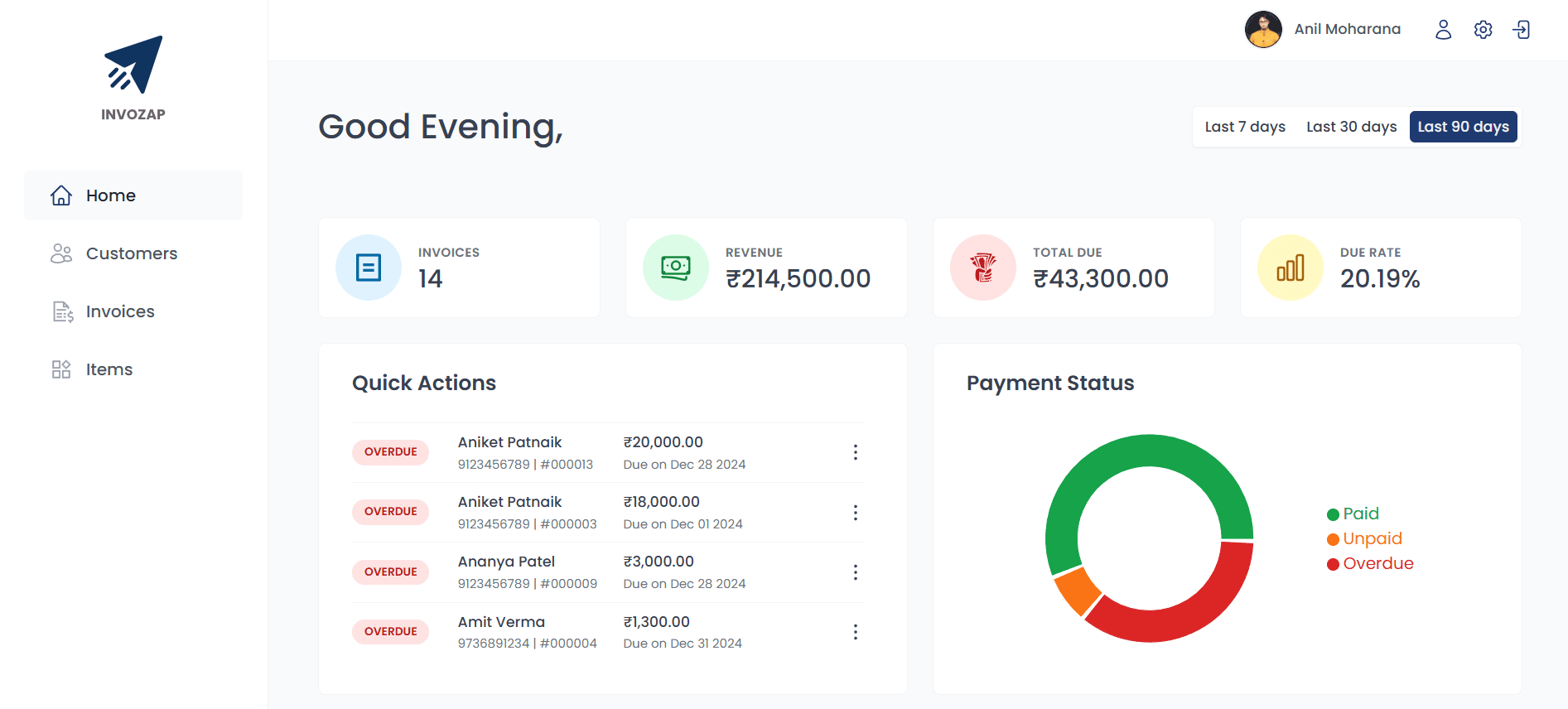
Task: Open the Items sidebar section
Action: pyautogui.click(x=109, y=369)
